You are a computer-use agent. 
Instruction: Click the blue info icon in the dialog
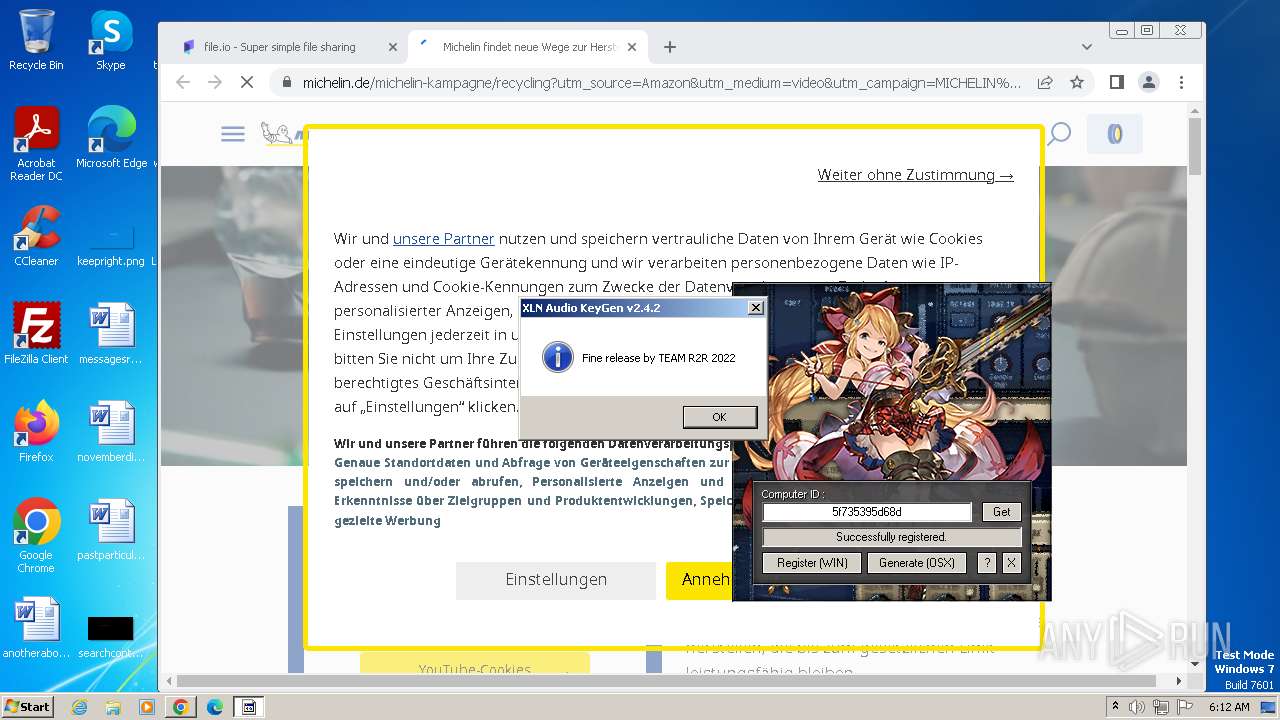558,357
